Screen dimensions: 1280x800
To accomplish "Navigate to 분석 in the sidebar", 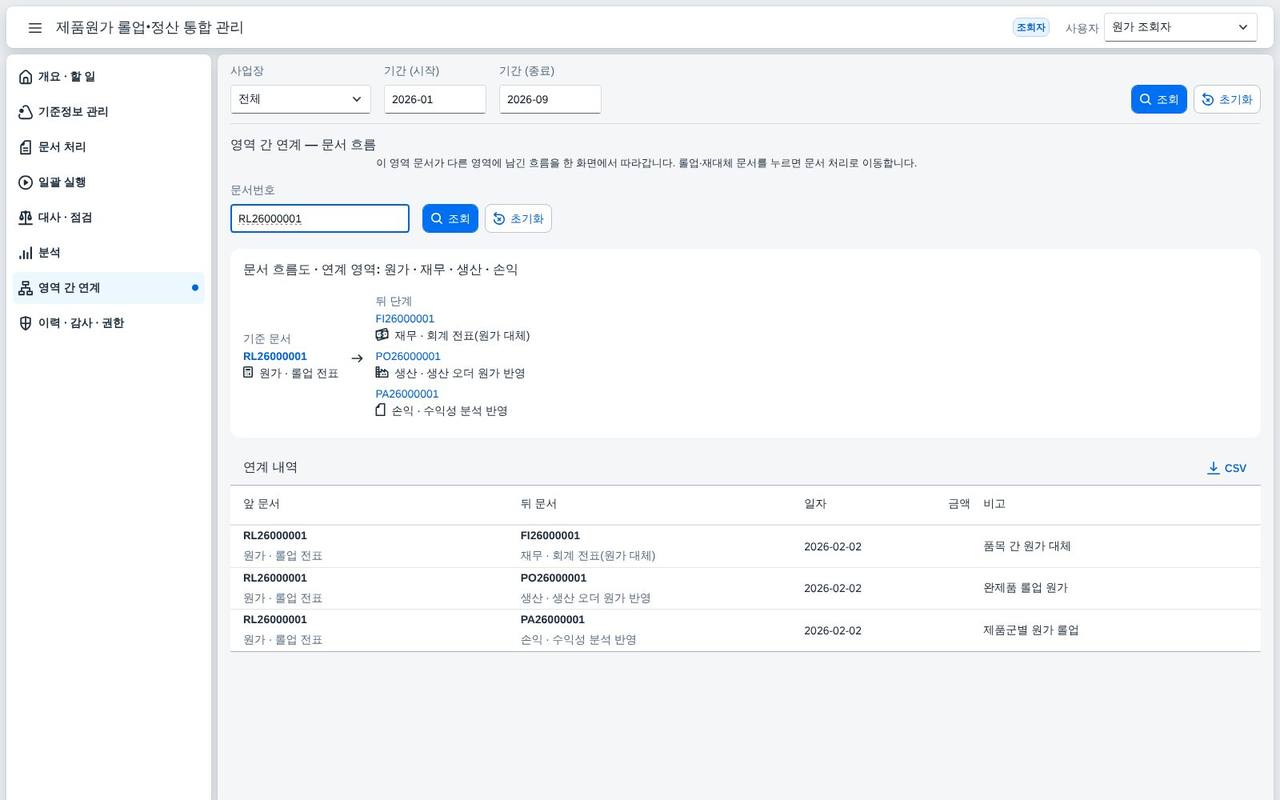I will (x=109, y=253).
